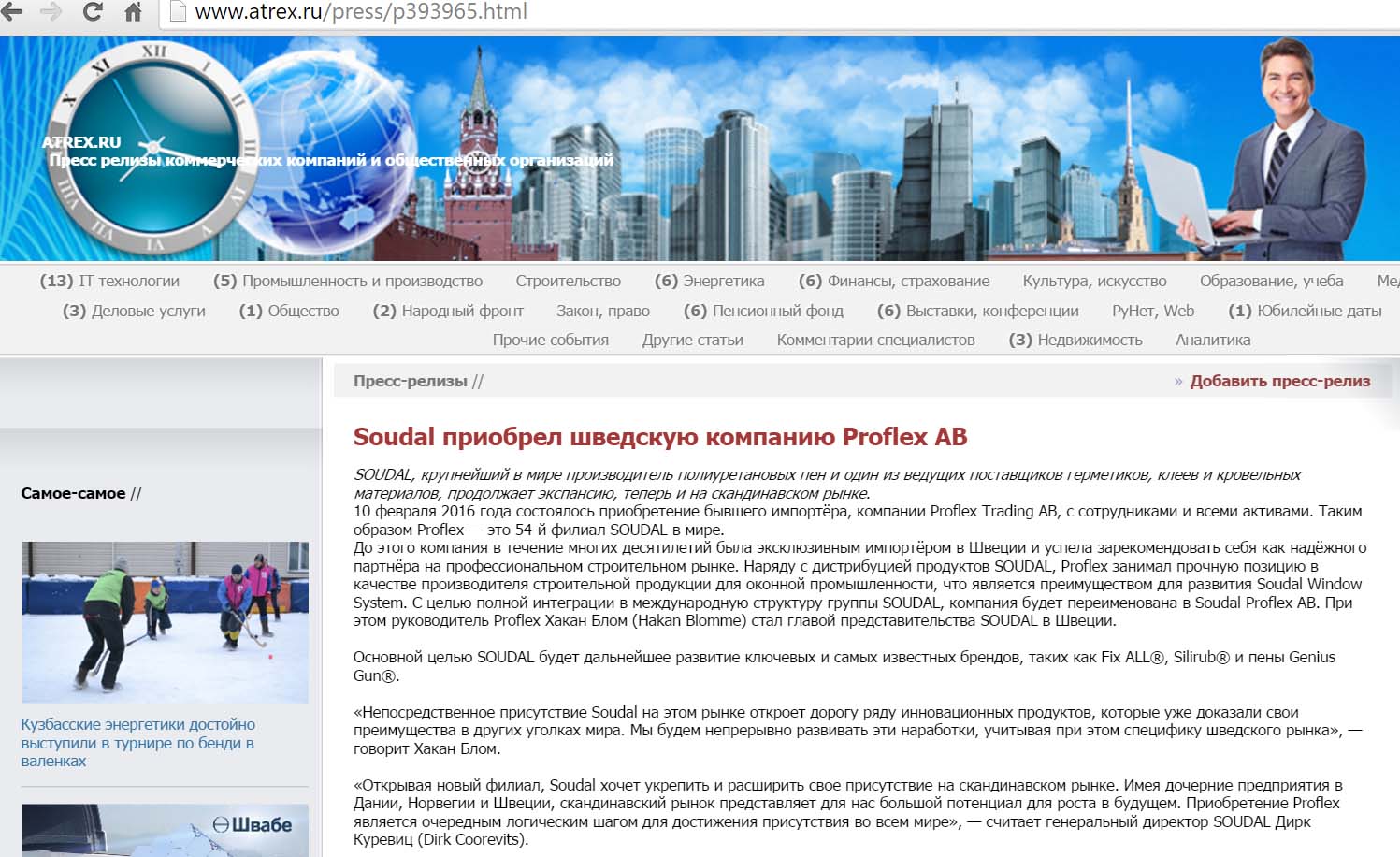
Task: Open Кузбасские энергетики bandy article link
Action: click(138, 743)
